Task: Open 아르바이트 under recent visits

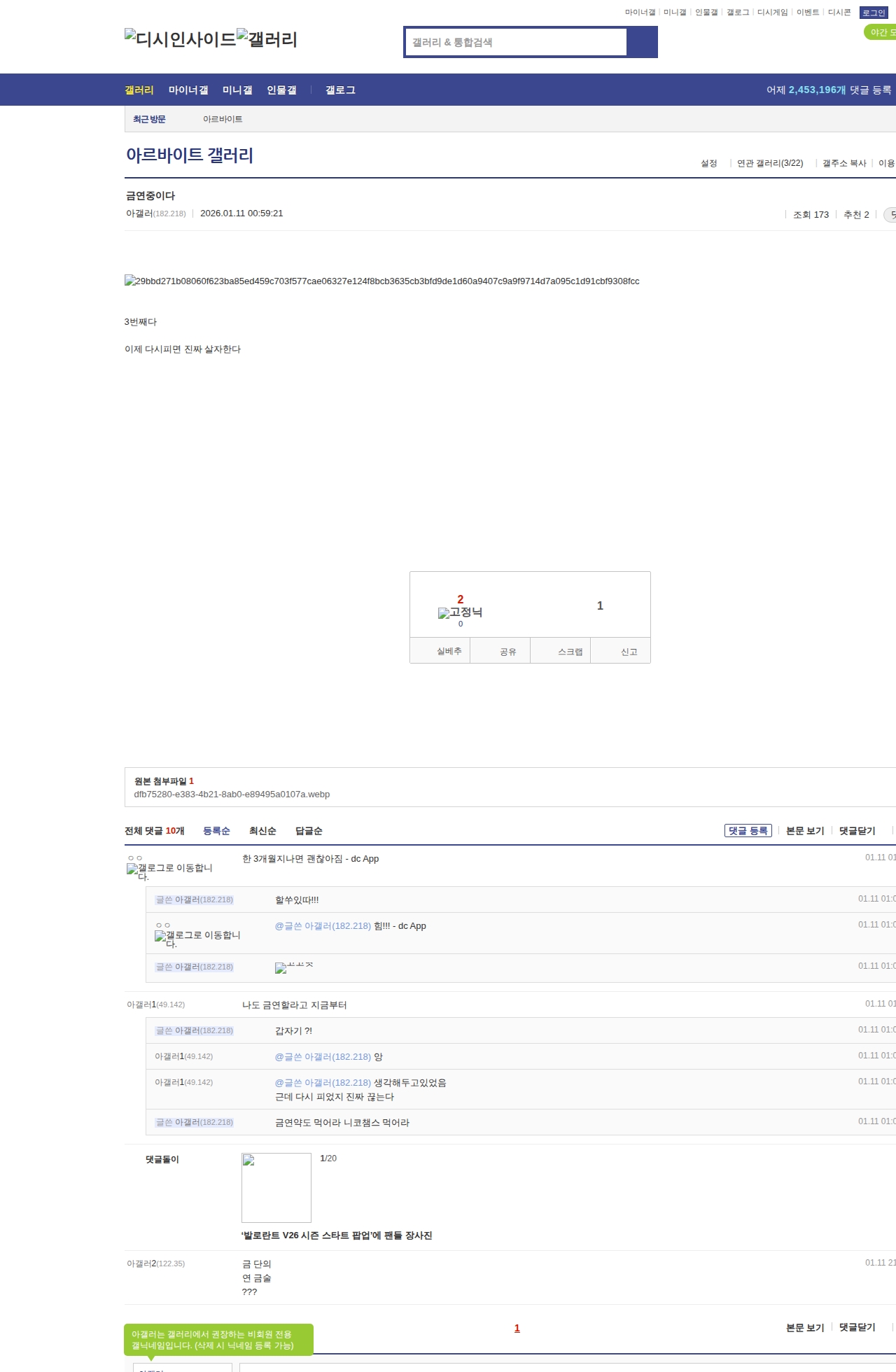Action: [x=223, y=119]
